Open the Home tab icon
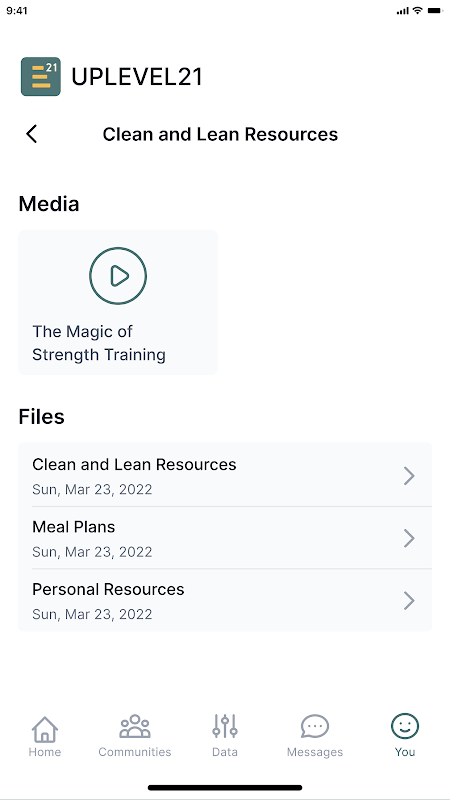The width and height of the screenshot is (450, 800). click(x=45, y=729)
